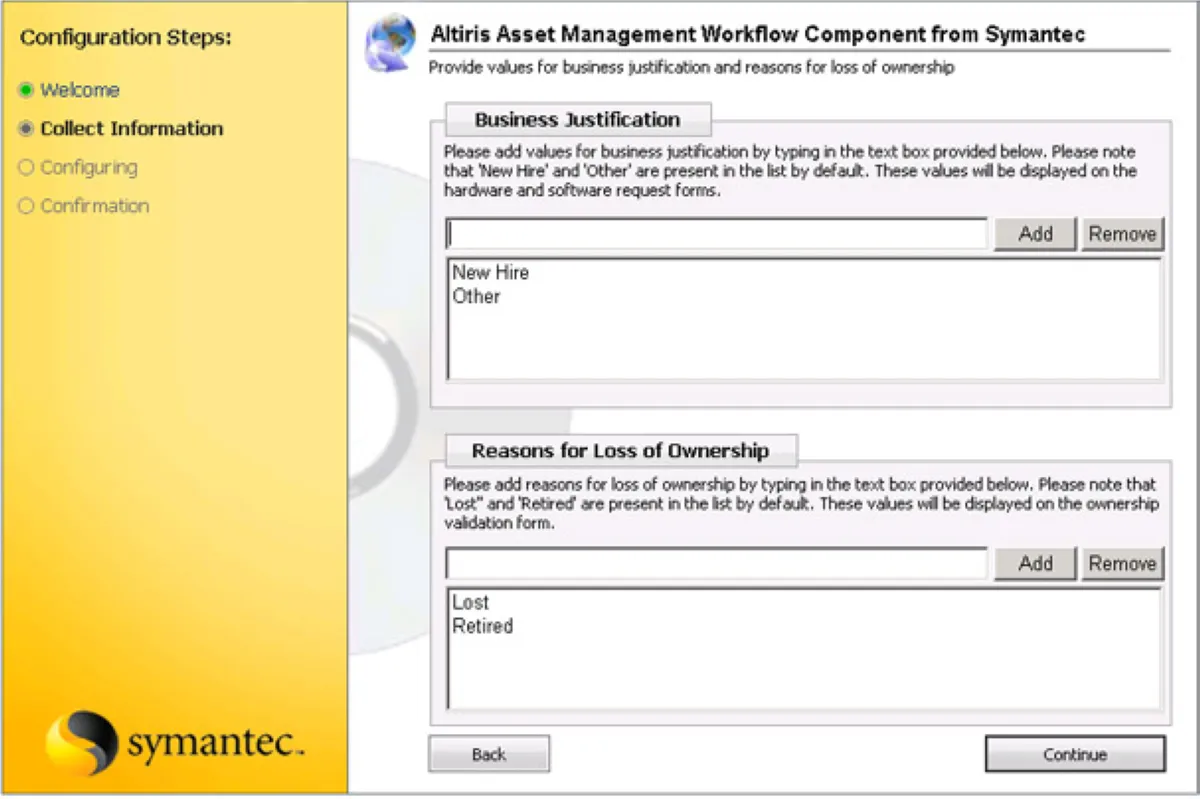Click the 'Welcome' step label

pos(80,90)
